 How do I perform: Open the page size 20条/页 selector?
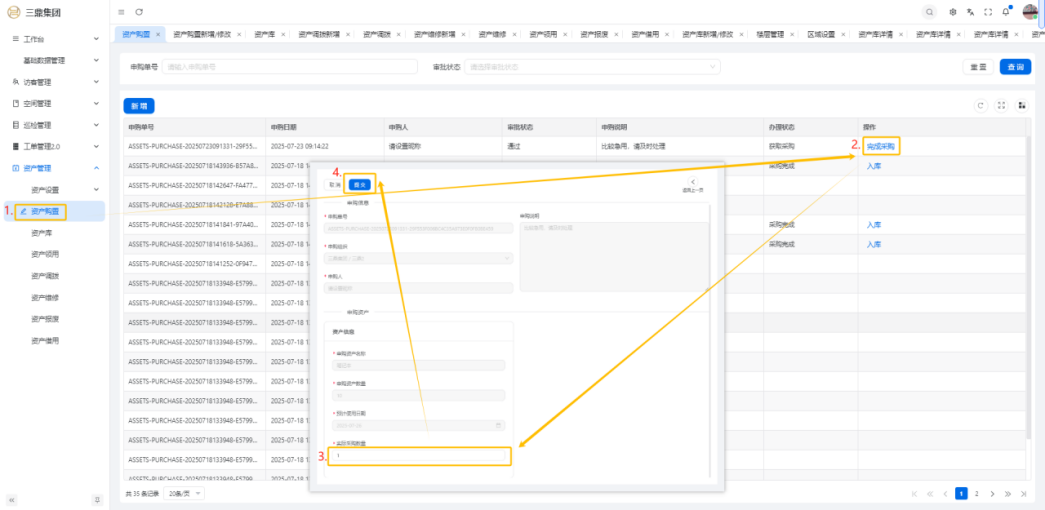(184, 494)
